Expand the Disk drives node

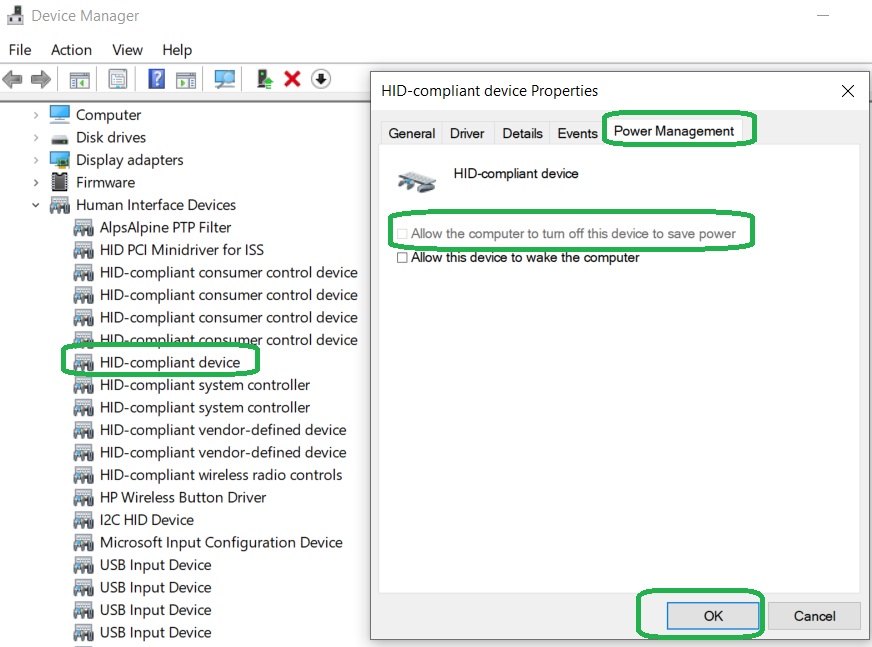coord(36,137)
